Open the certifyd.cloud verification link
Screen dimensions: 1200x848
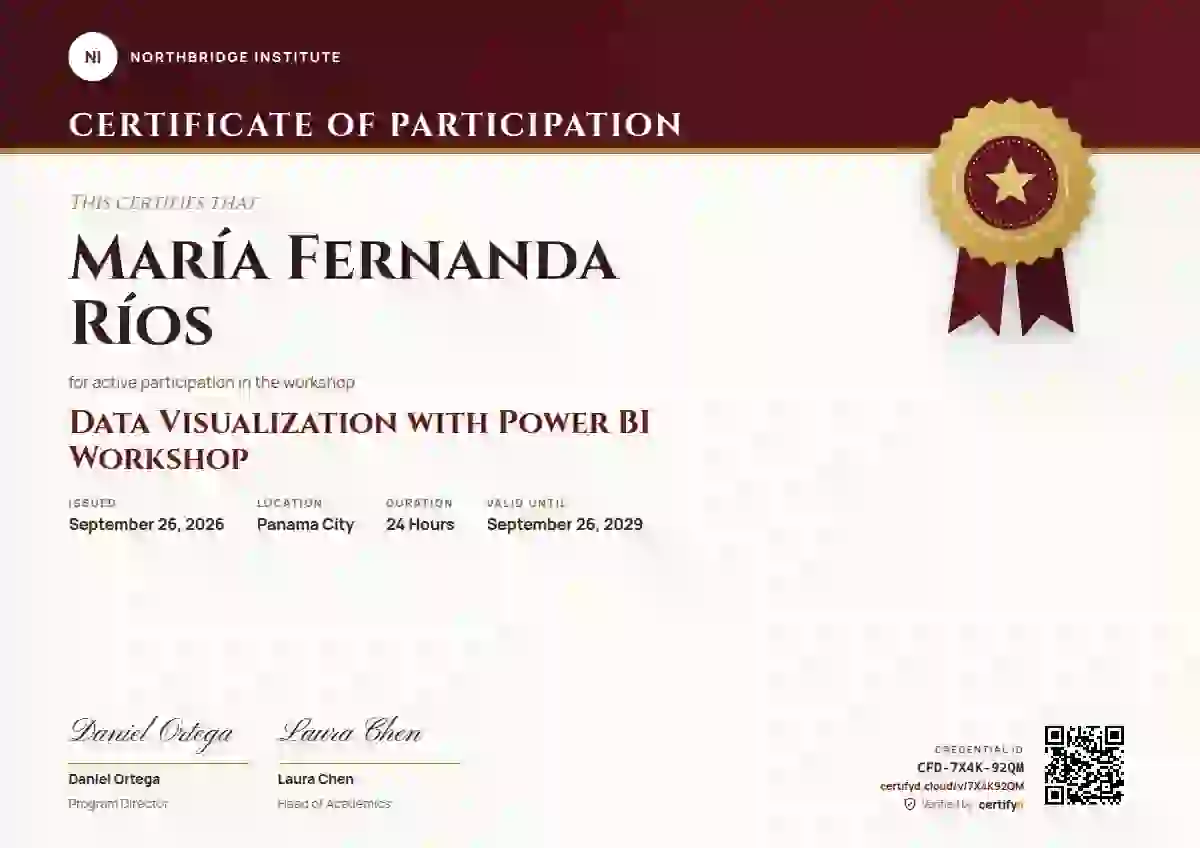952,786
